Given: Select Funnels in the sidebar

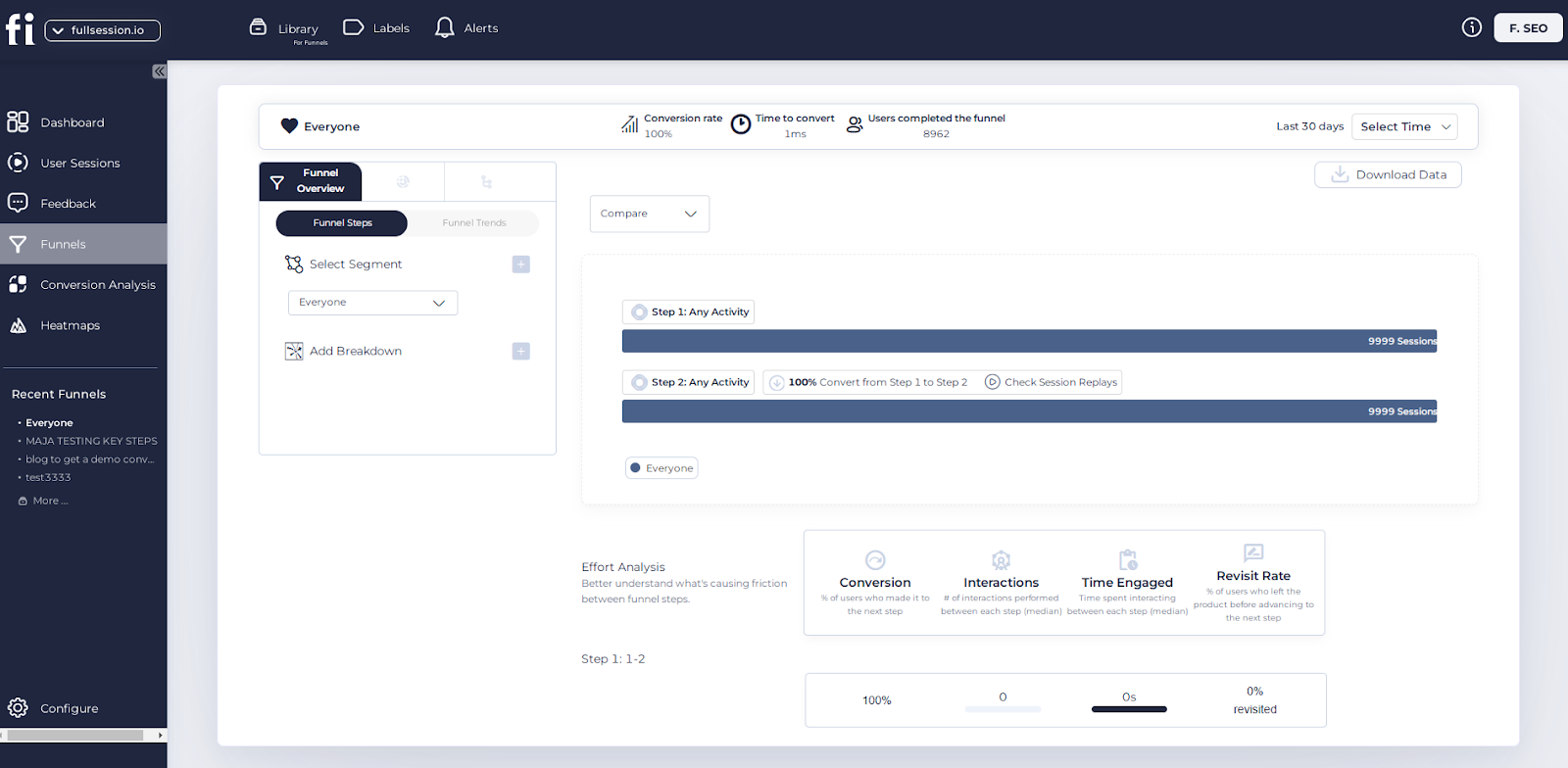Looking at the screenshot, I should coord(83,244).
